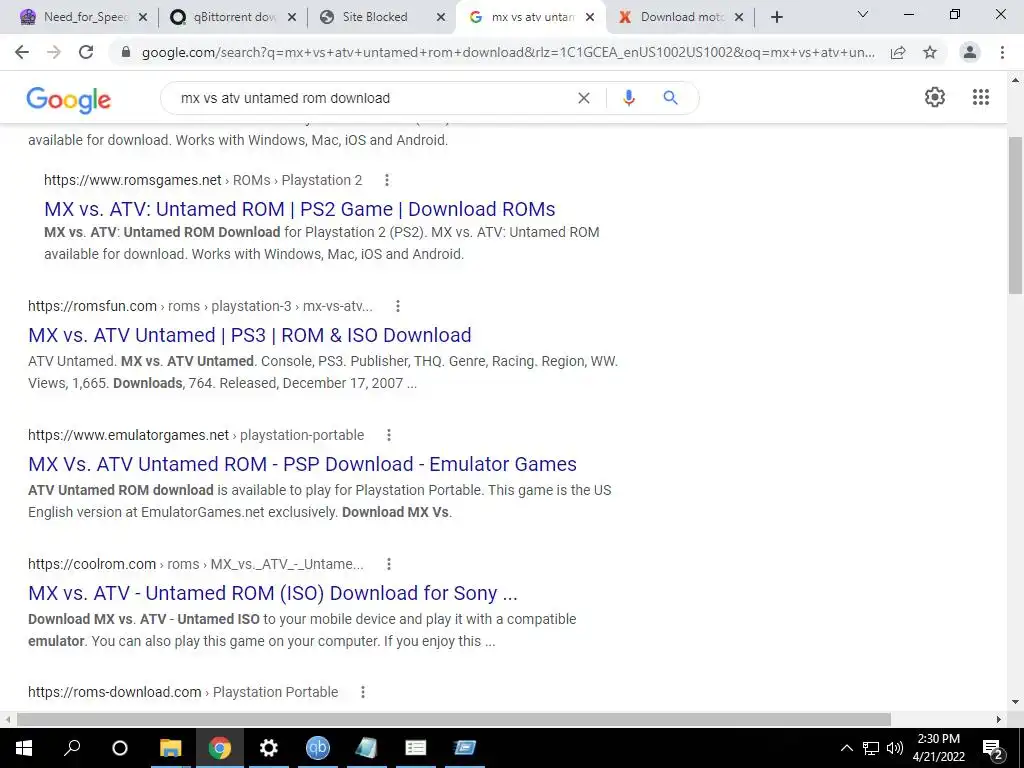
Task: Click the romsfun.com URL breadcrumb
Action: coord(200,306)
